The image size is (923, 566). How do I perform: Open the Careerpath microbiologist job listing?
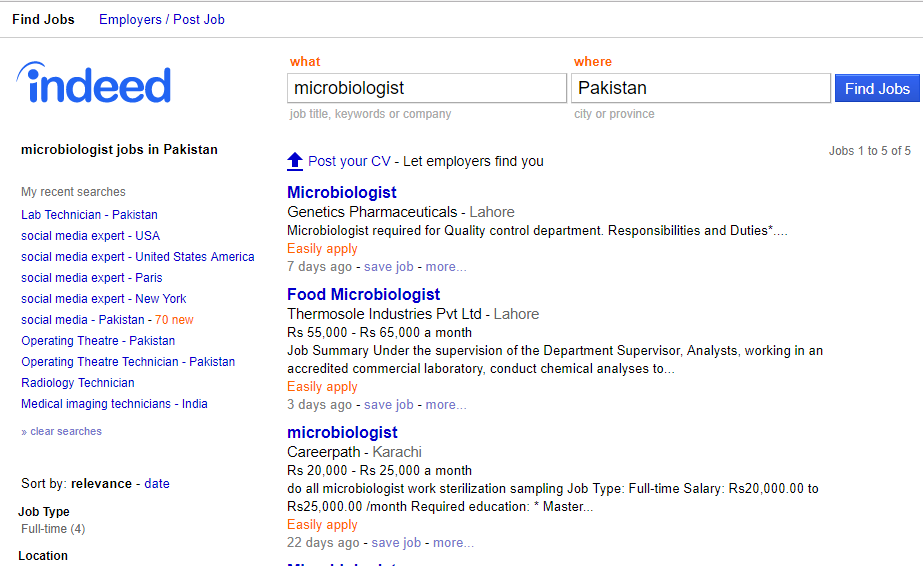342,432
